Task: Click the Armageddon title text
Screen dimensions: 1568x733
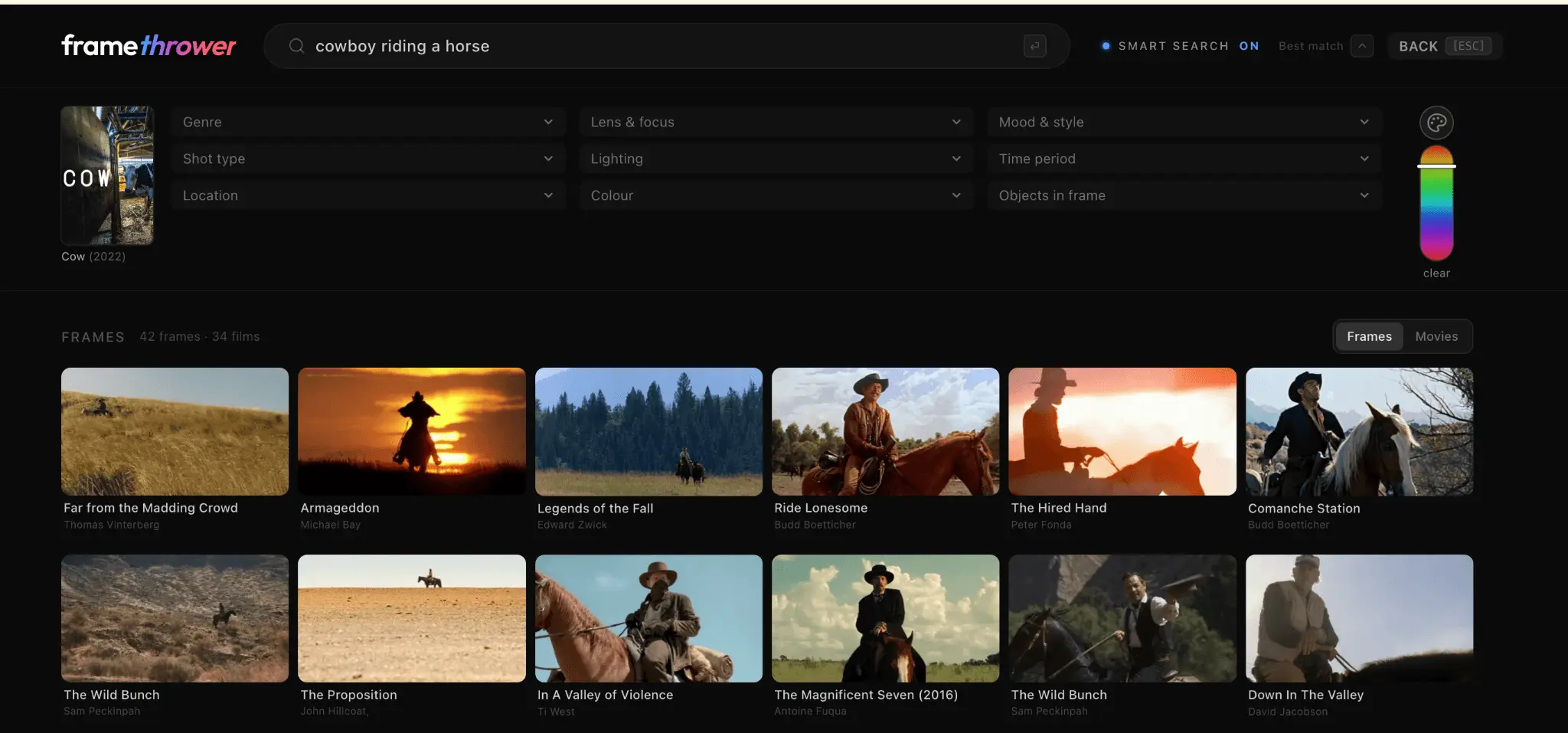Action: click(340, 508)
